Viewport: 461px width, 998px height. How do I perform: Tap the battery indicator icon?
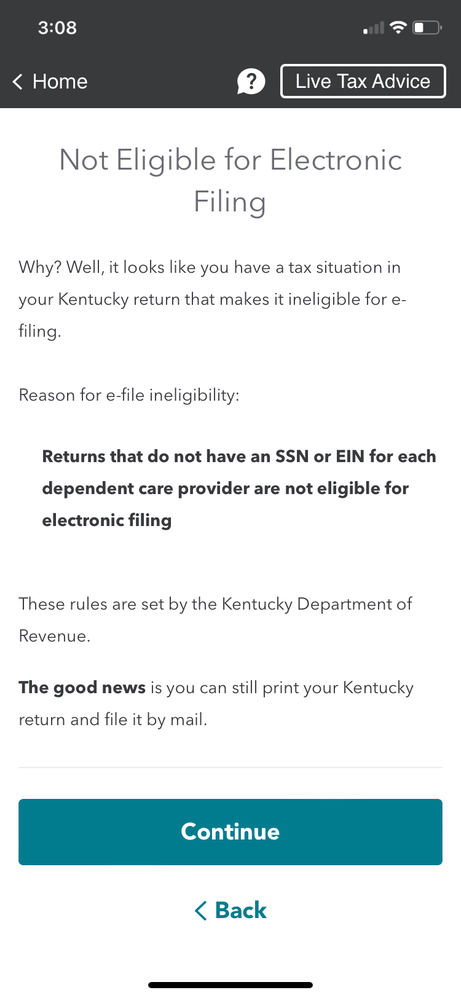427,27
